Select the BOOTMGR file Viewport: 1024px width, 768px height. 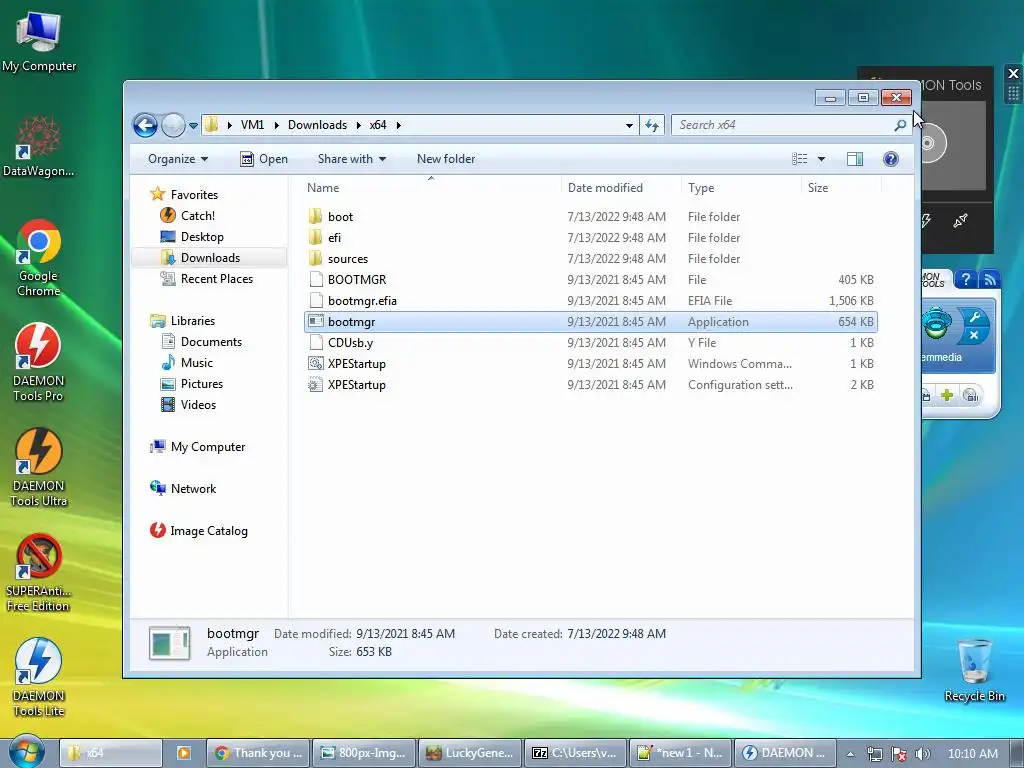[x=590, y=280]
